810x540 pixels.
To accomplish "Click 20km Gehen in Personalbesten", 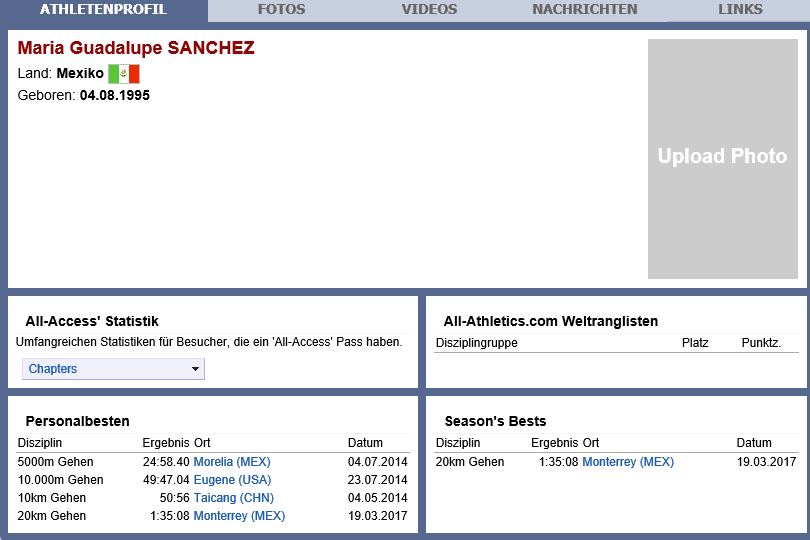I will [x=52, y=516].
